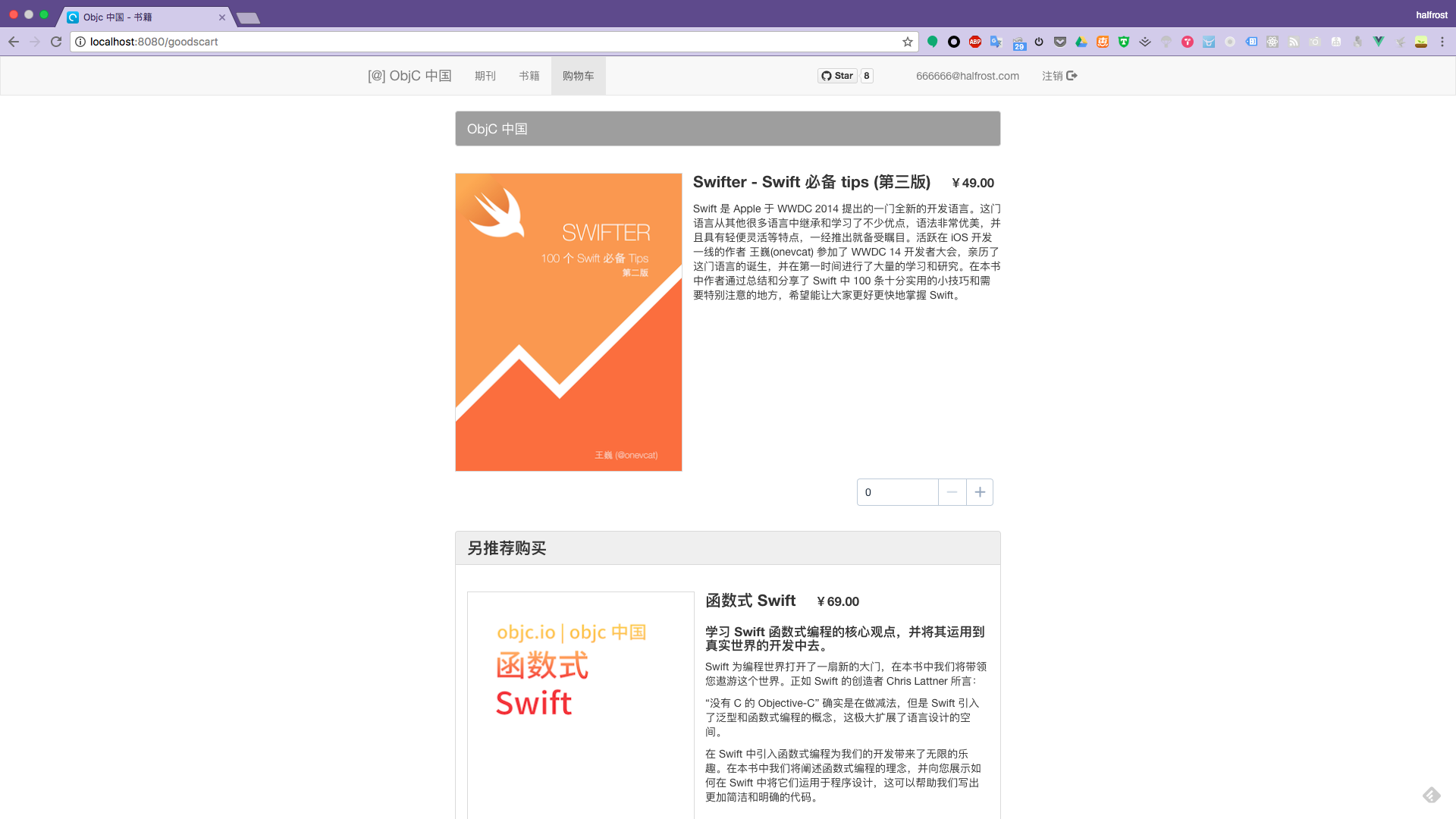Select the 购物车 nav tab

[578, 76]
